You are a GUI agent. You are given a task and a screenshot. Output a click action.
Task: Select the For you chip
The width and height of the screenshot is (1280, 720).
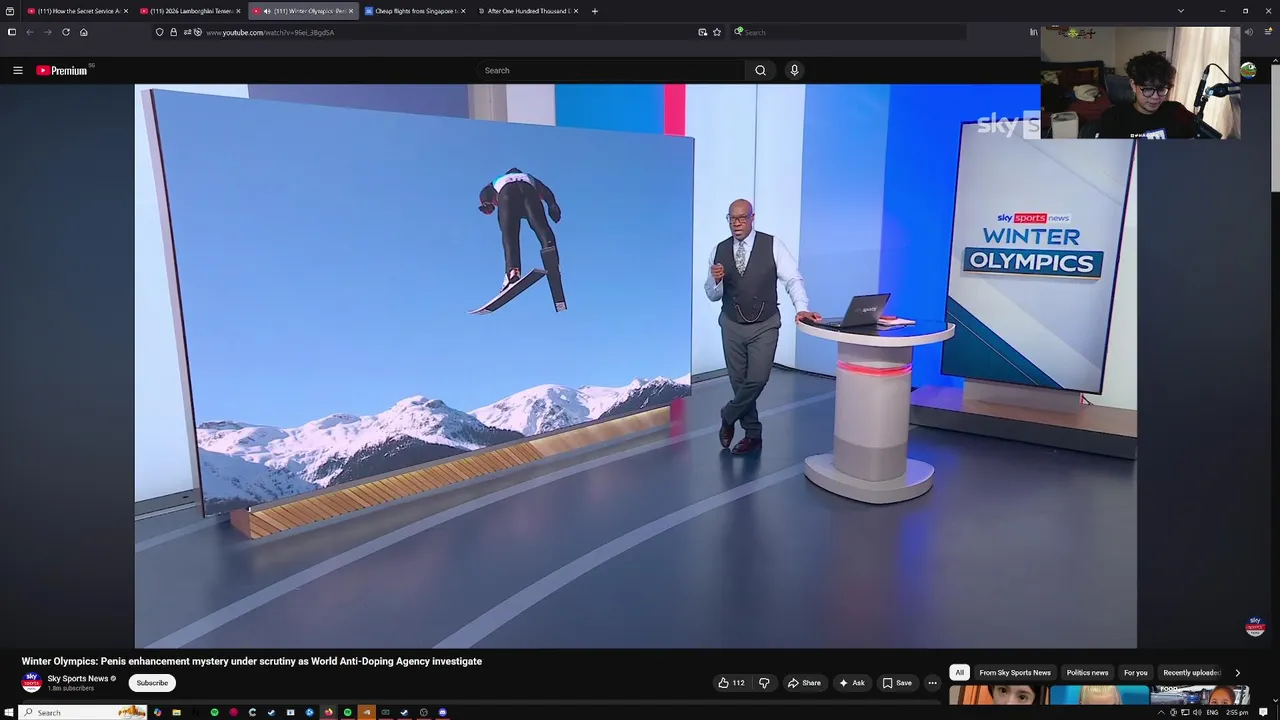tap(1136, 673)
